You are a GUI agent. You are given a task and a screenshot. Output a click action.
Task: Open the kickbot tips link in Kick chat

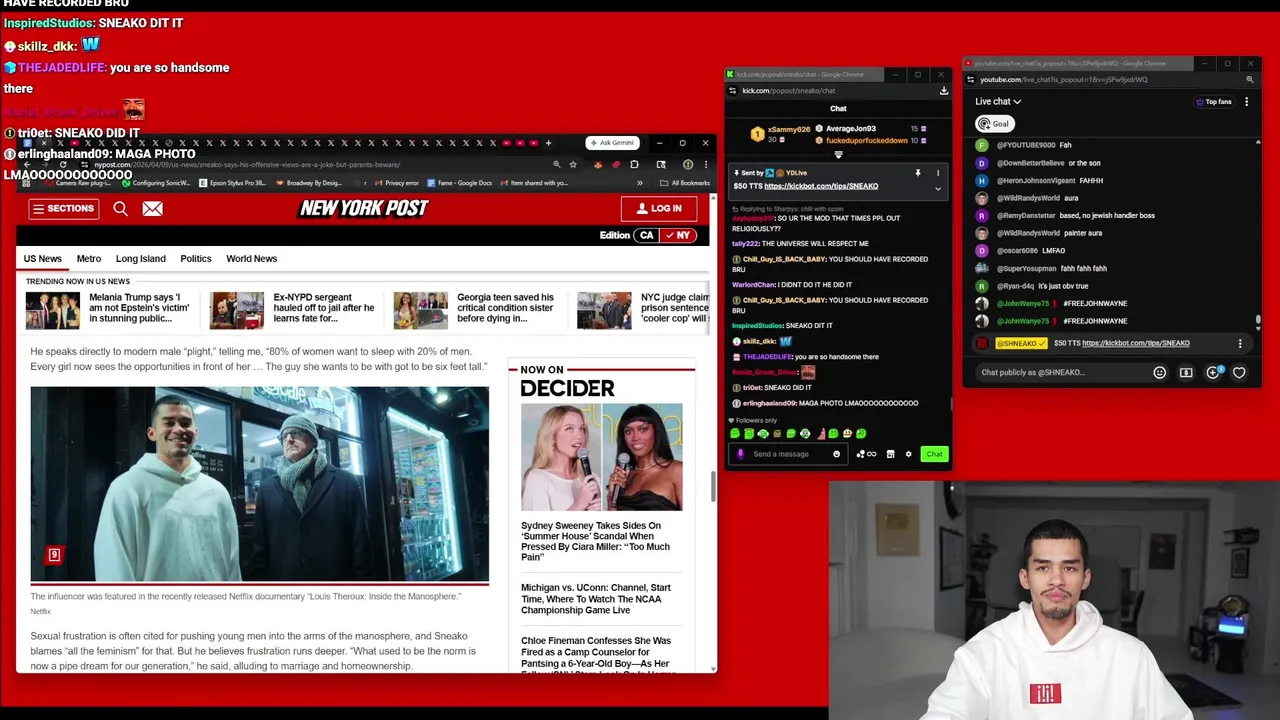point(821,186)
